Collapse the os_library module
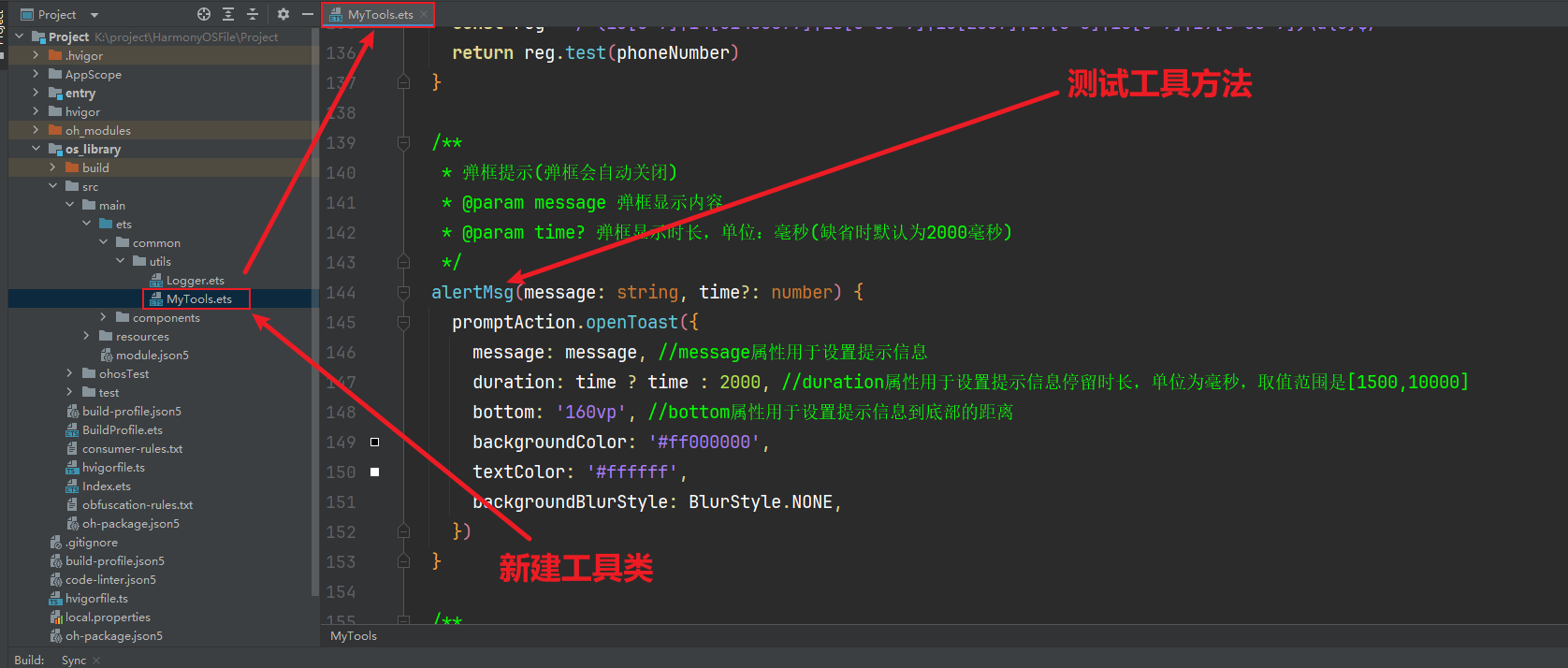This screenshot has height=668, width=1568. [36, 149]
